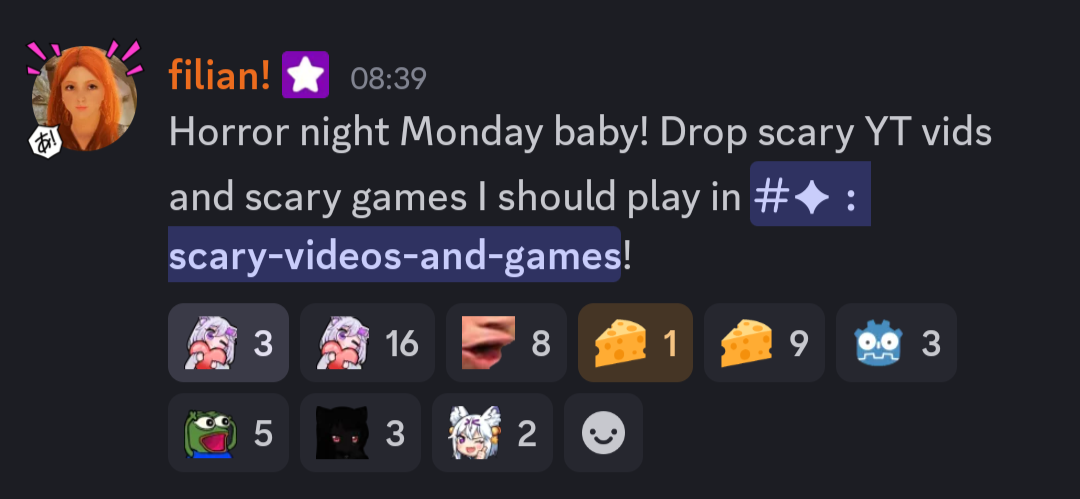The height and width of the screenshot is (499, 1080).
Task: Click the username filian!
Action: [219, 74]
